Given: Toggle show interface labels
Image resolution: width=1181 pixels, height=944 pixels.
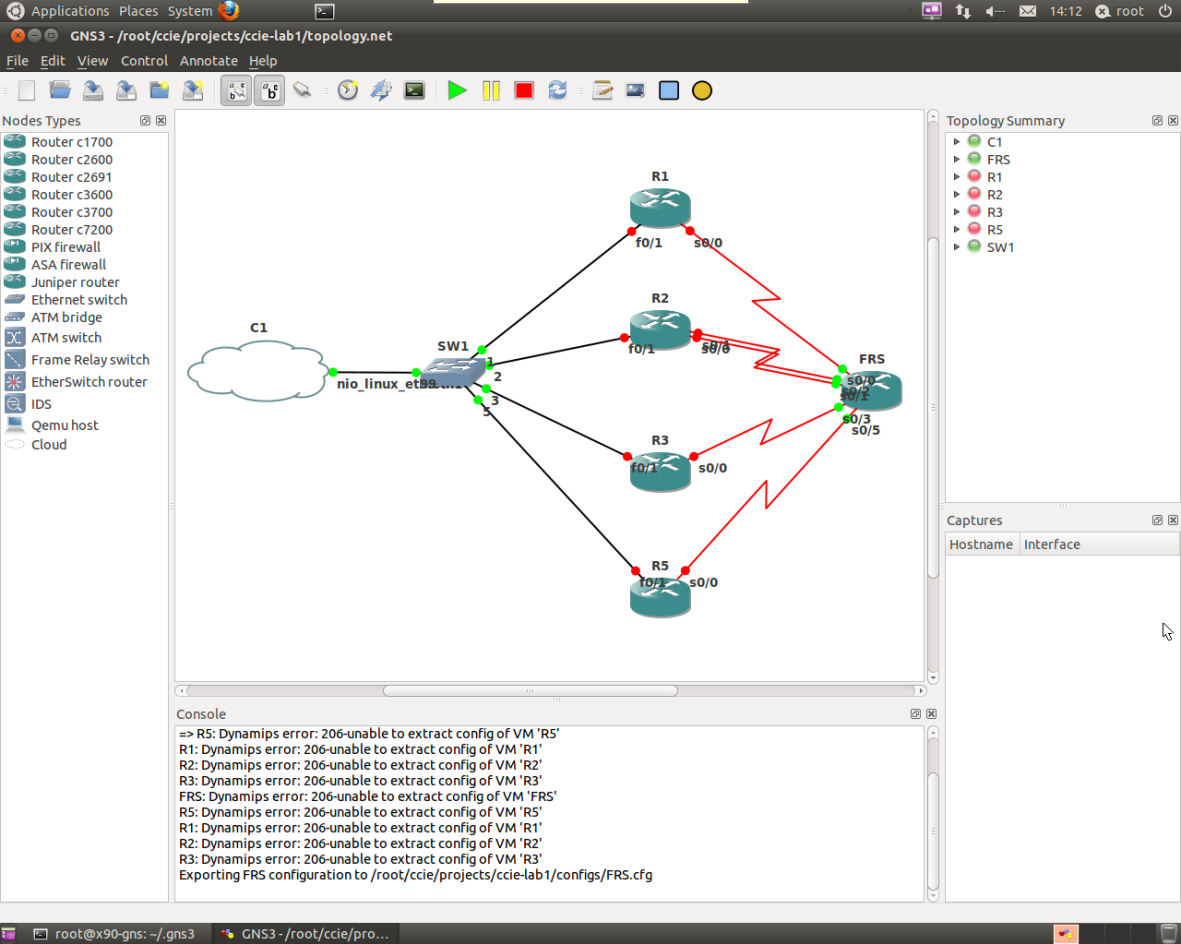Looking at the screenshot, I should tap(237, 90).
